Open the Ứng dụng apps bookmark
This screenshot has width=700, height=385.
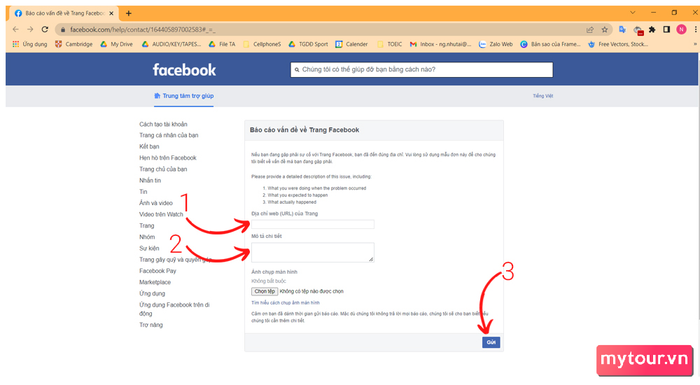[x=30, y=44]
